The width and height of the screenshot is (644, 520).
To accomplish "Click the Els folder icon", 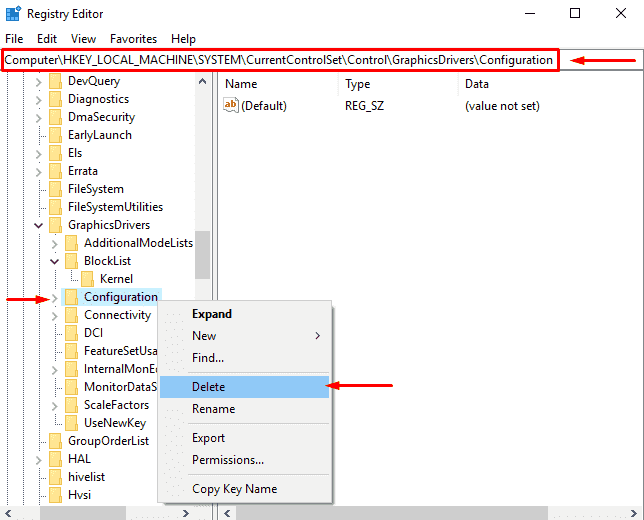I will [55, 153].
